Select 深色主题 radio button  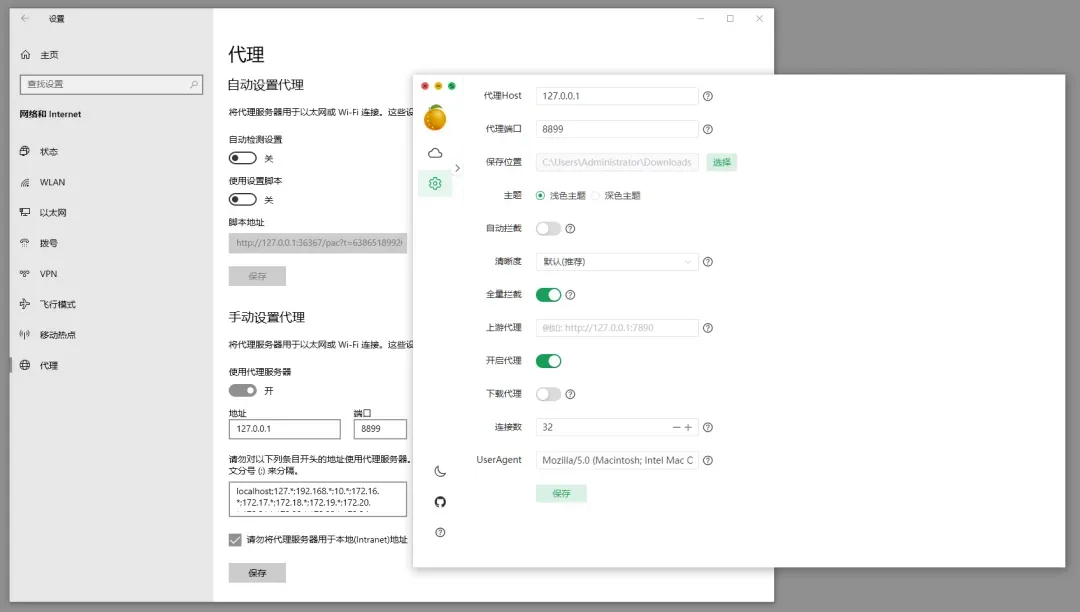tap(596, 196)
